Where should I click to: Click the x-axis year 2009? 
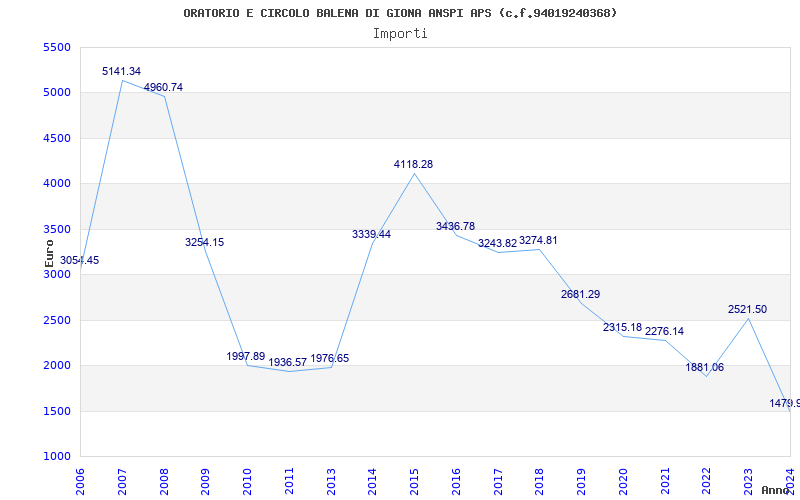pyautogui.click(x=206, y=482)
